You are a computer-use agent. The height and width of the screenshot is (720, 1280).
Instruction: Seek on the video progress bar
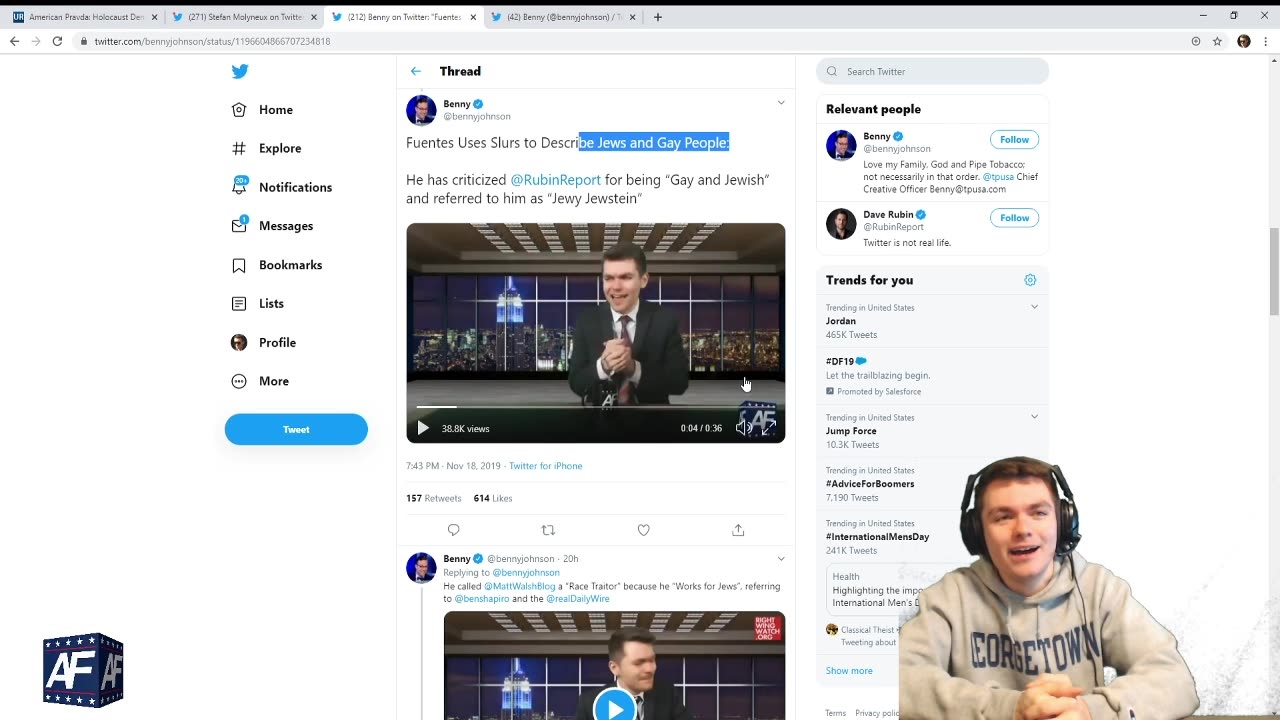tap(596, 407)
